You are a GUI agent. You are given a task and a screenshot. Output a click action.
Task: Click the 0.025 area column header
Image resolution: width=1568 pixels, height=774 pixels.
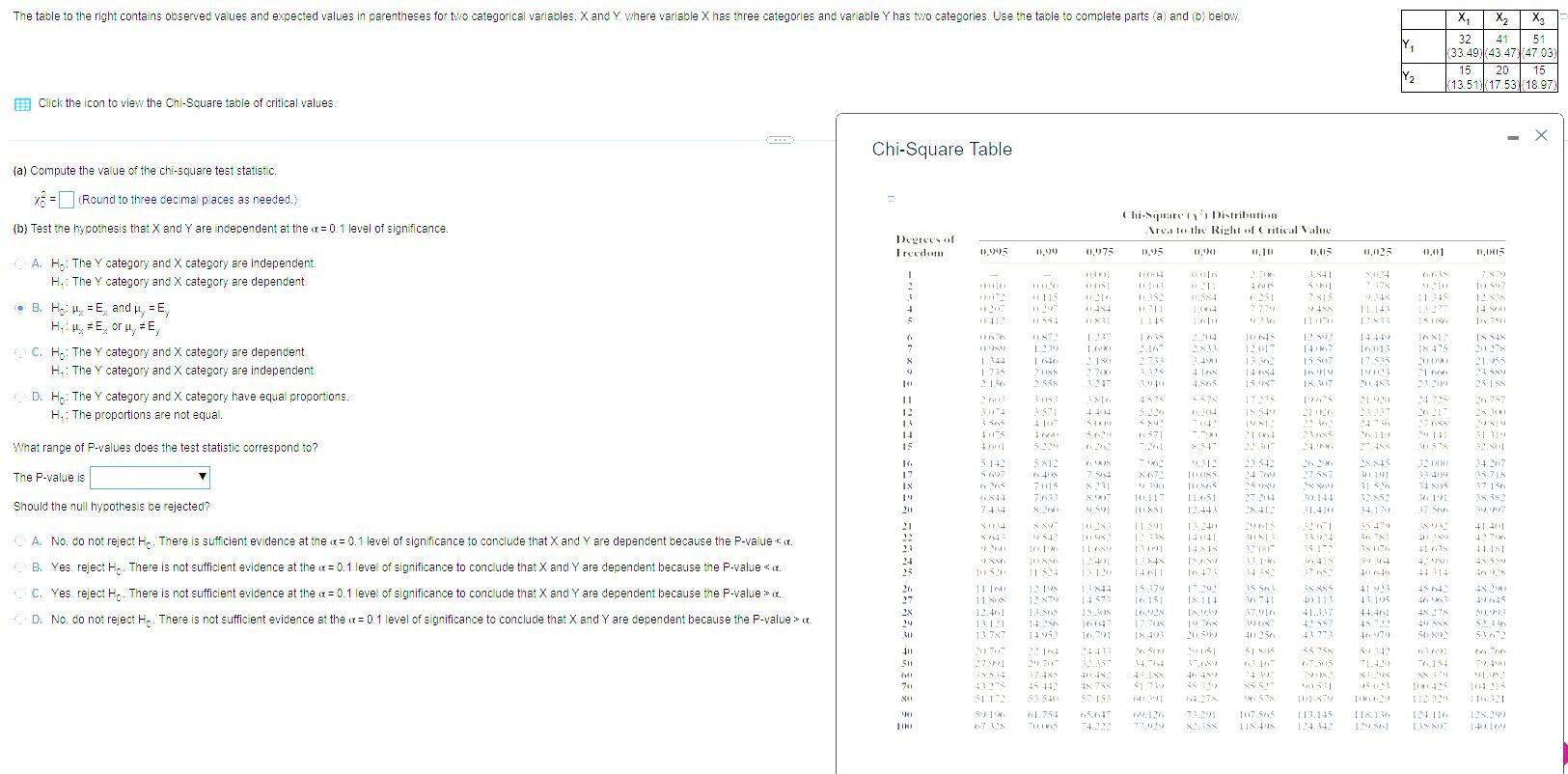[1377, 252]
